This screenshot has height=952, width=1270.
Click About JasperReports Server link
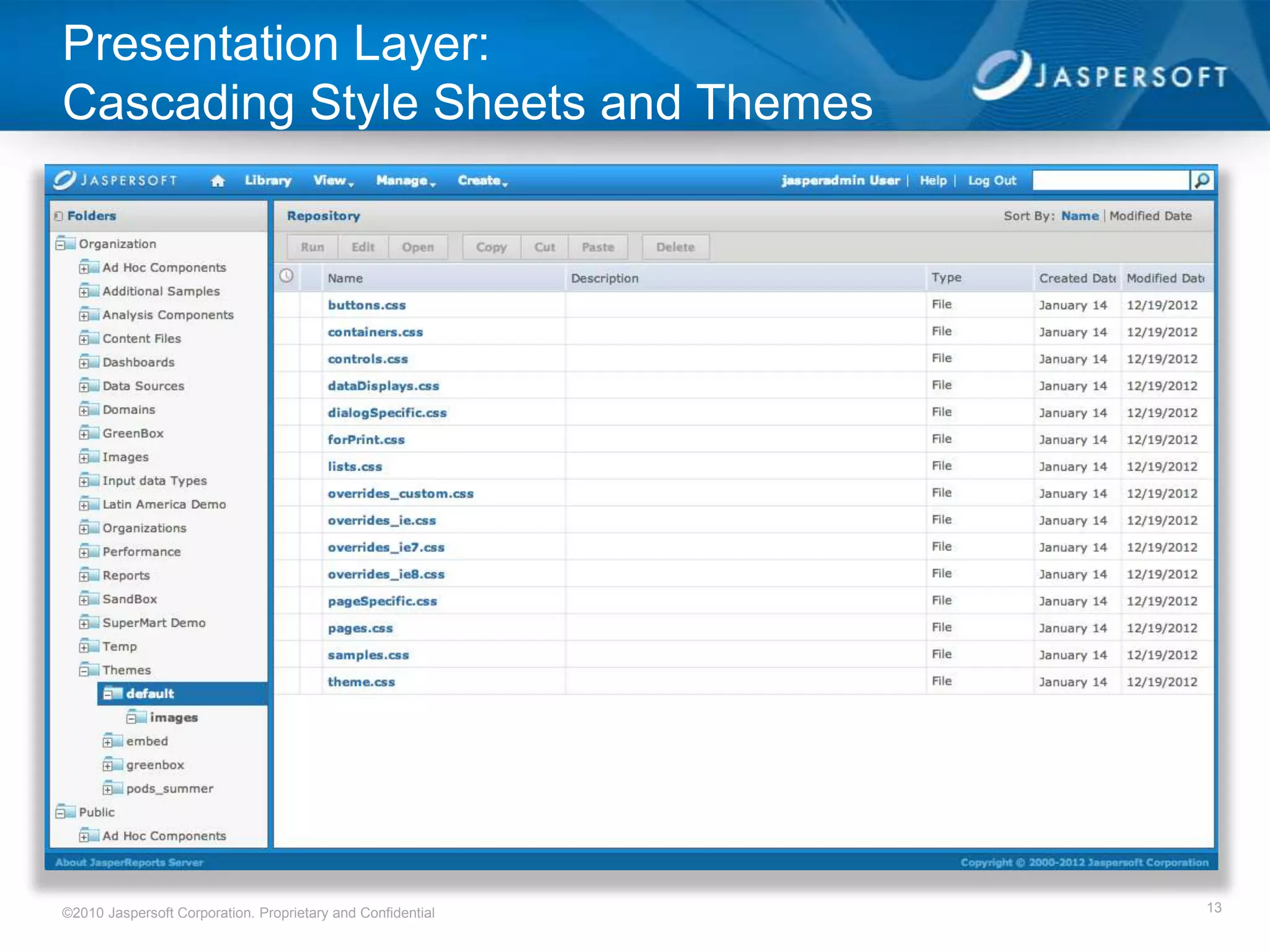coord(129,862)
